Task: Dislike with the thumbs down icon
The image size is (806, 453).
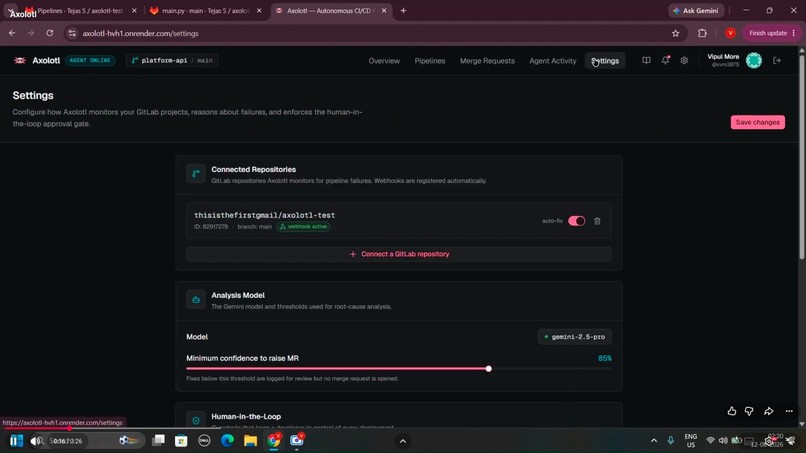Action: point(749,411)
